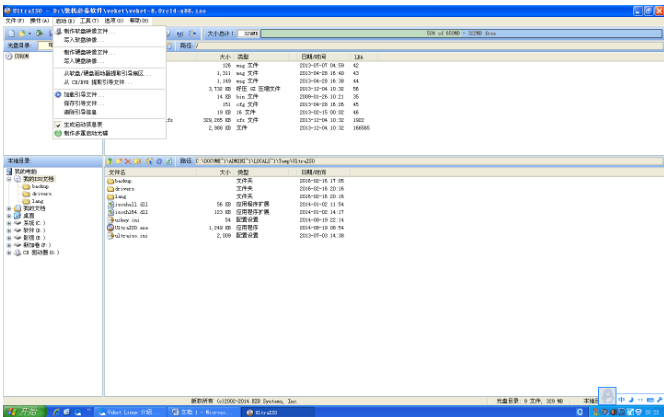Open the 帮助(H) menu

click(139, 20)
